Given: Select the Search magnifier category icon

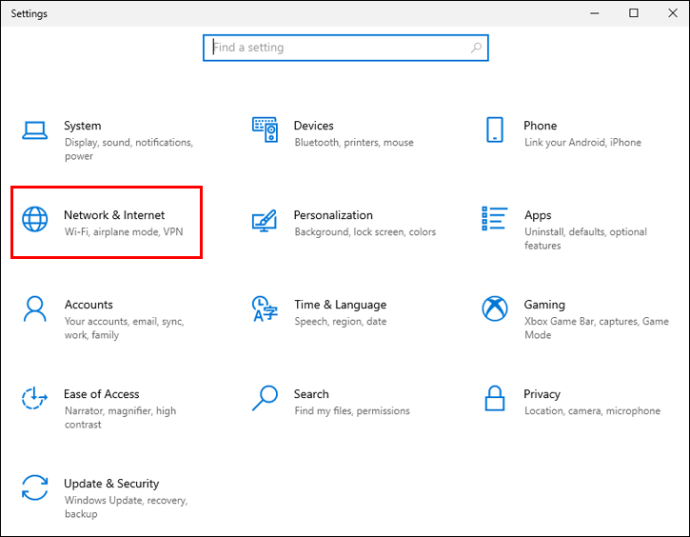Looking at the screenshot, I should 265,398.
